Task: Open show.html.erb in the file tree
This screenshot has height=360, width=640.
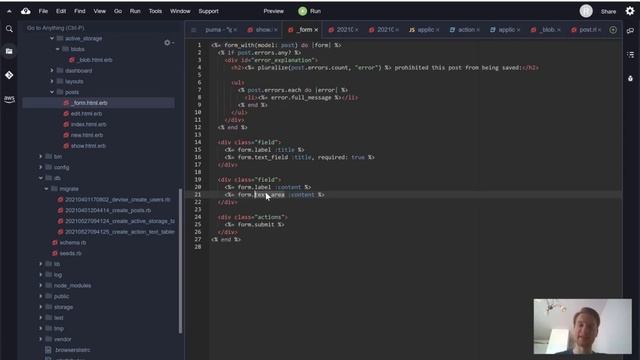Action: [x=88, y=146]
